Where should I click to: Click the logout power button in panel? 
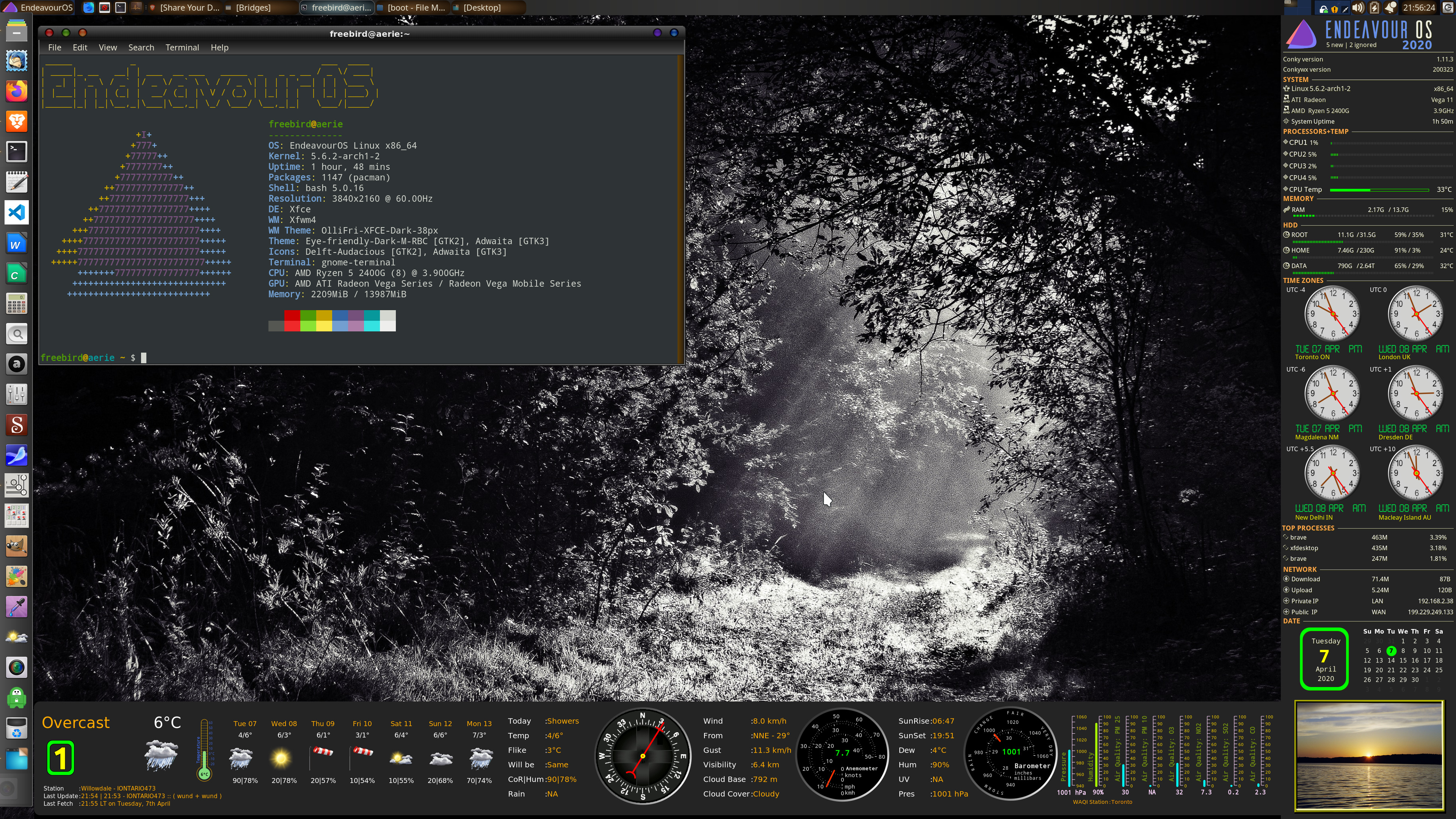click(1448, 7)
